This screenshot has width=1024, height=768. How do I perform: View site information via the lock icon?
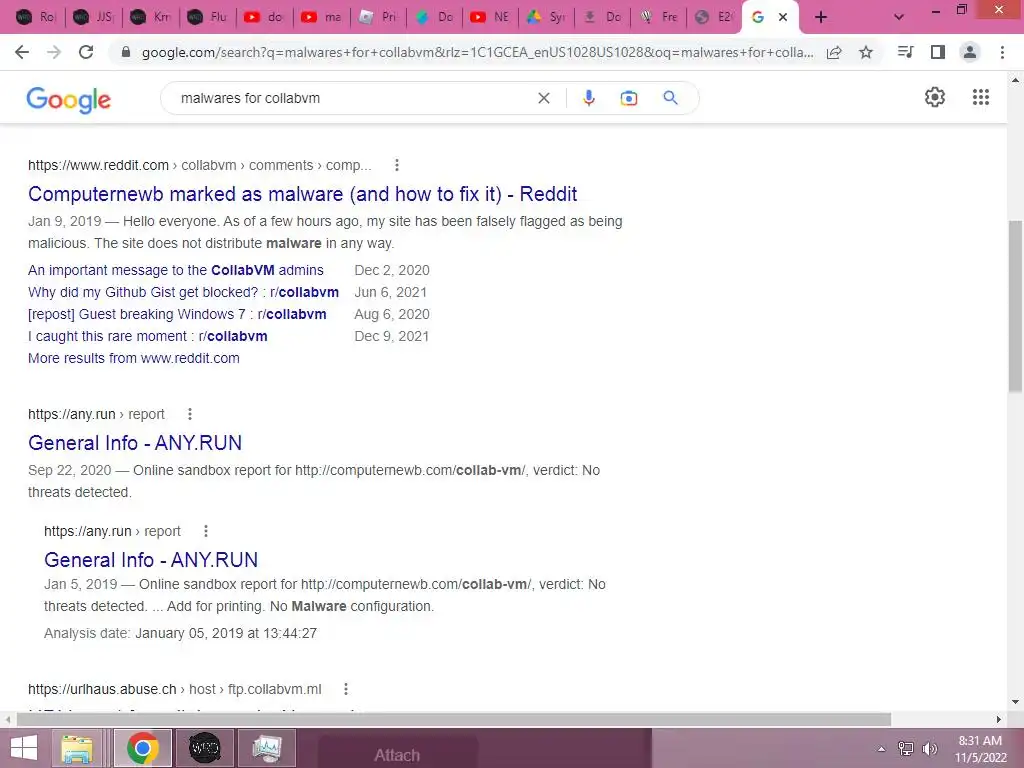click(126, 52)
